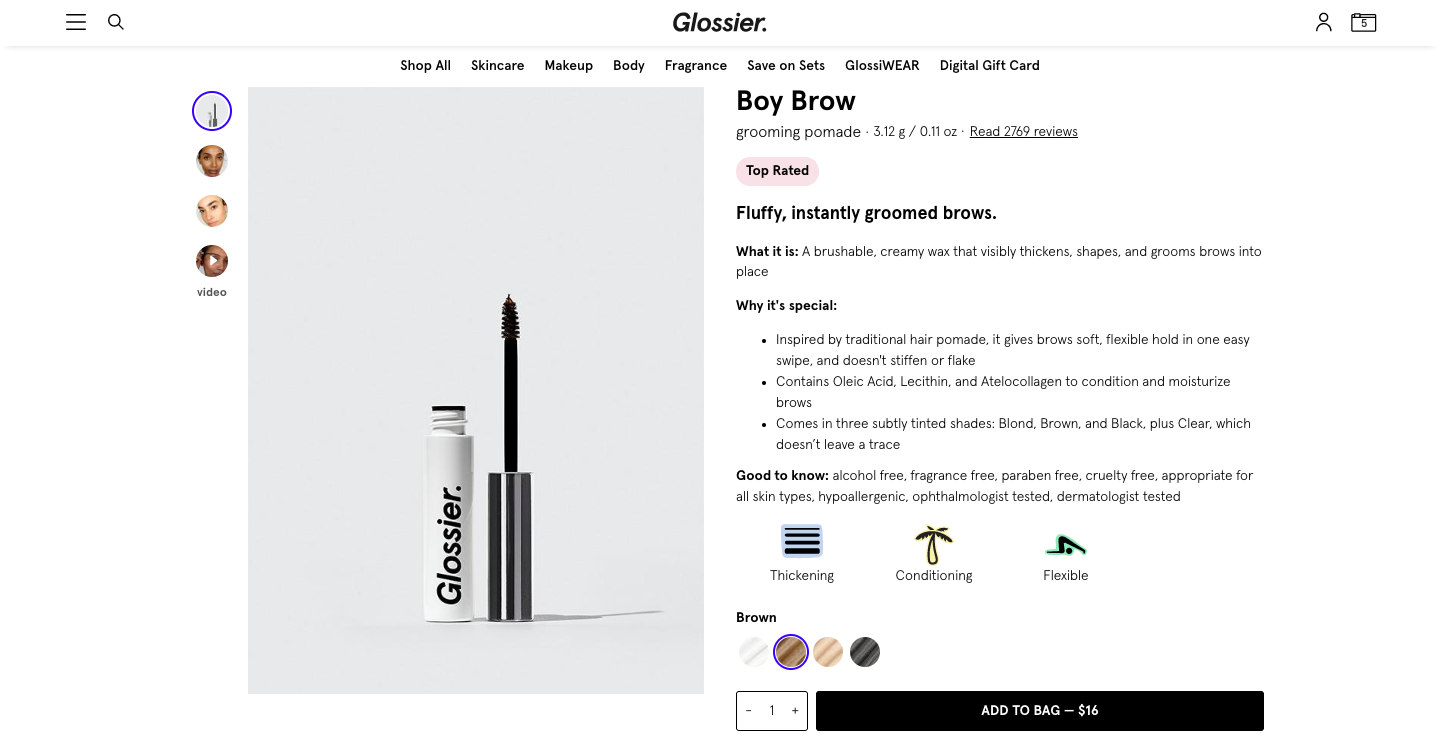The image size is (1440, 747).
Task: Select the Blond shade swatch
Action: click(828, 653)
